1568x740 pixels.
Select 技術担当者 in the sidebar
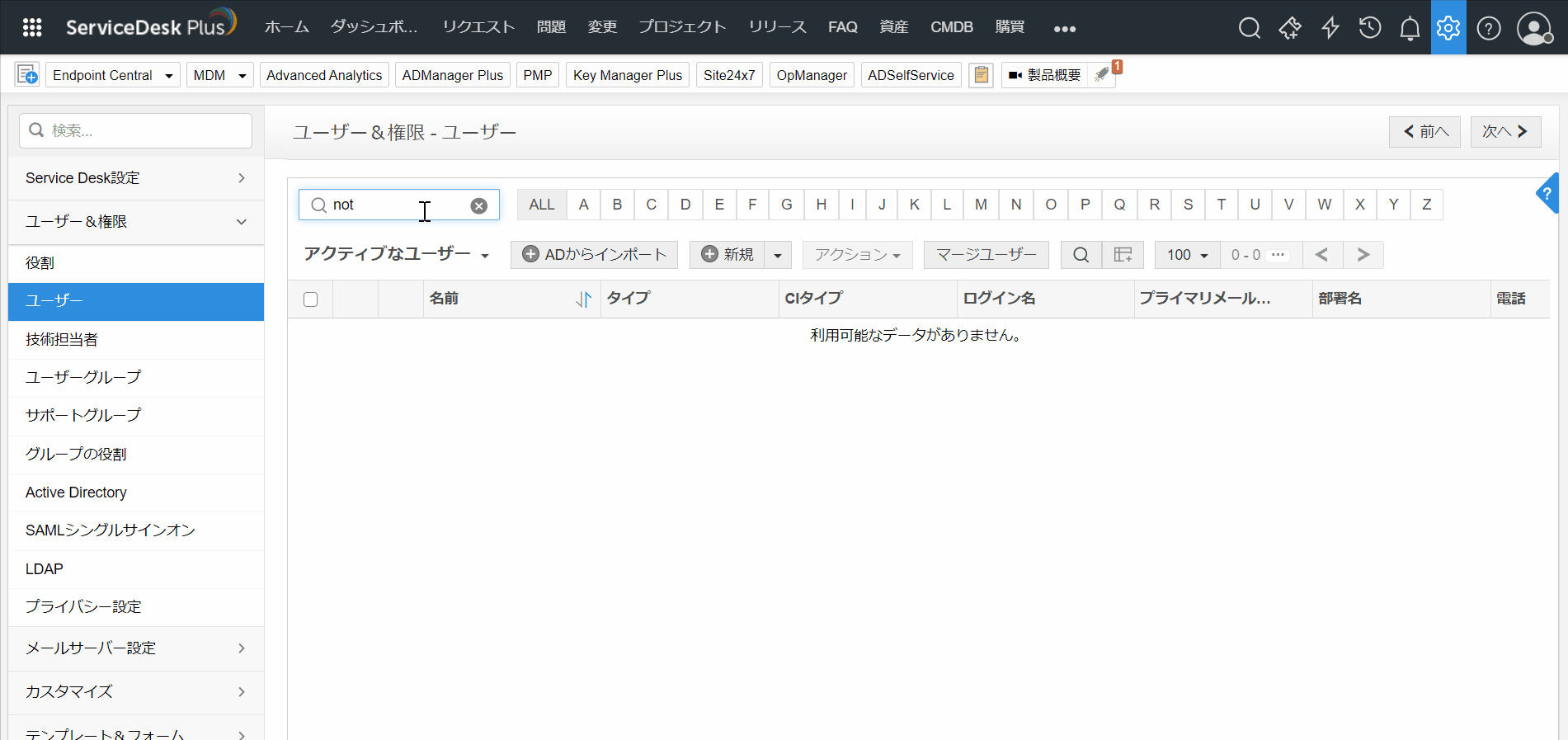click(62, 339)
